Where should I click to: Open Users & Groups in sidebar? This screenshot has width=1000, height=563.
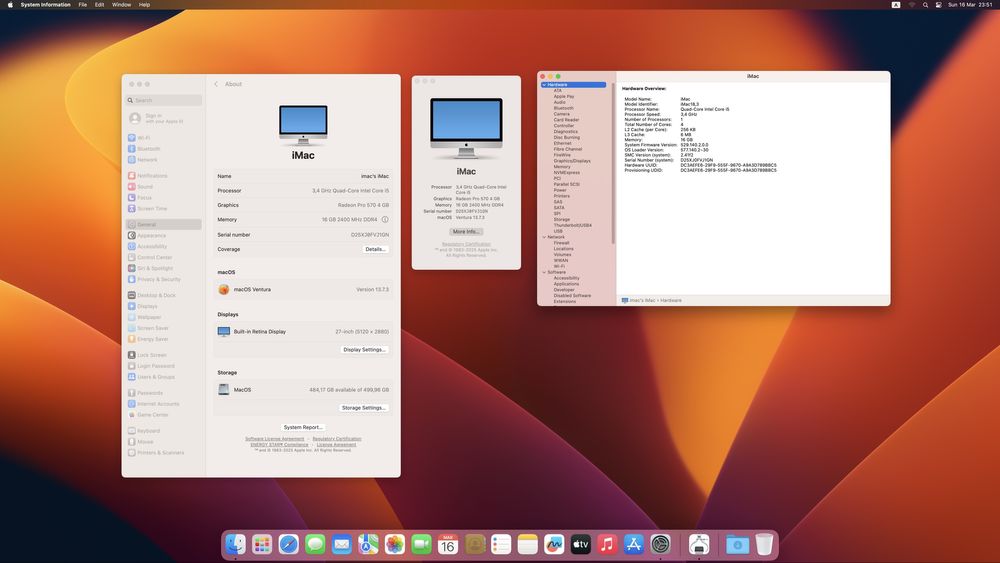click(163, 377)
